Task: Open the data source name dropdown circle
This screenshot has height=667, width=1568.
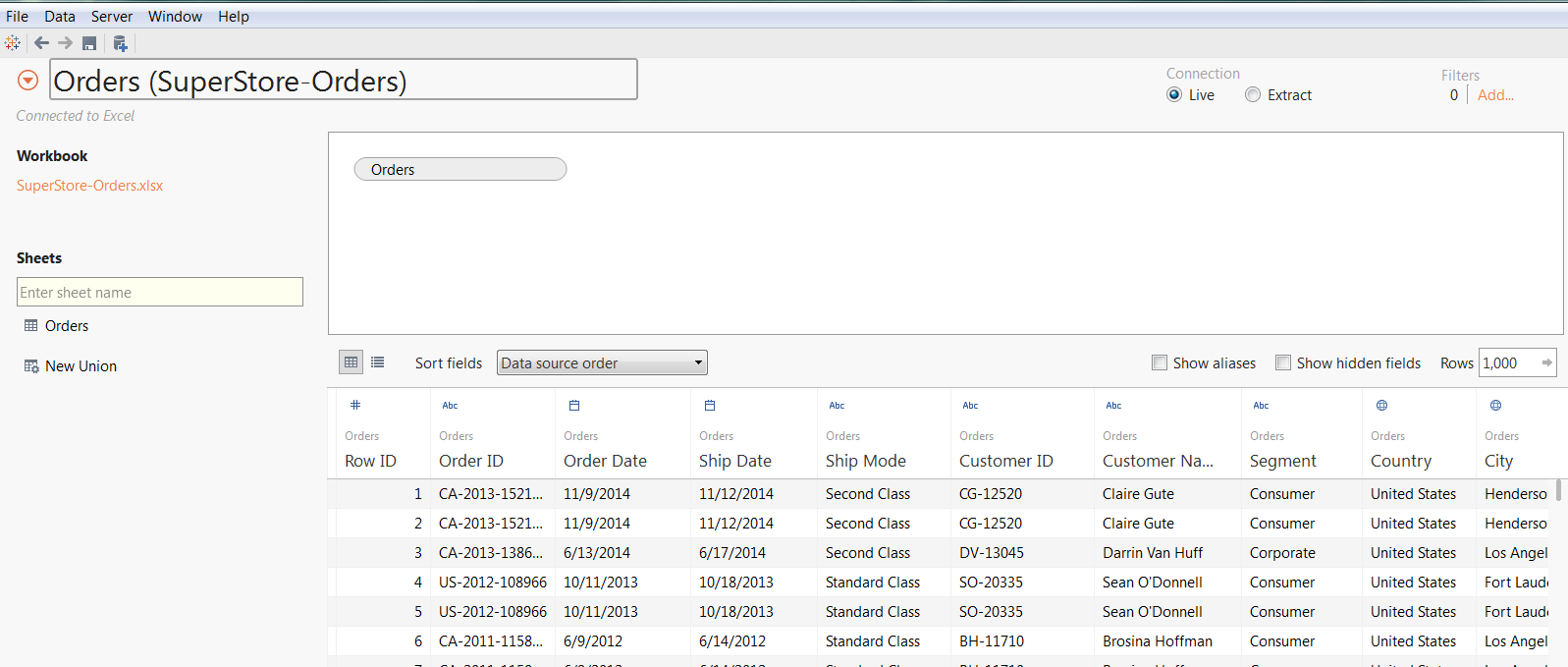Action: (28, 81)
